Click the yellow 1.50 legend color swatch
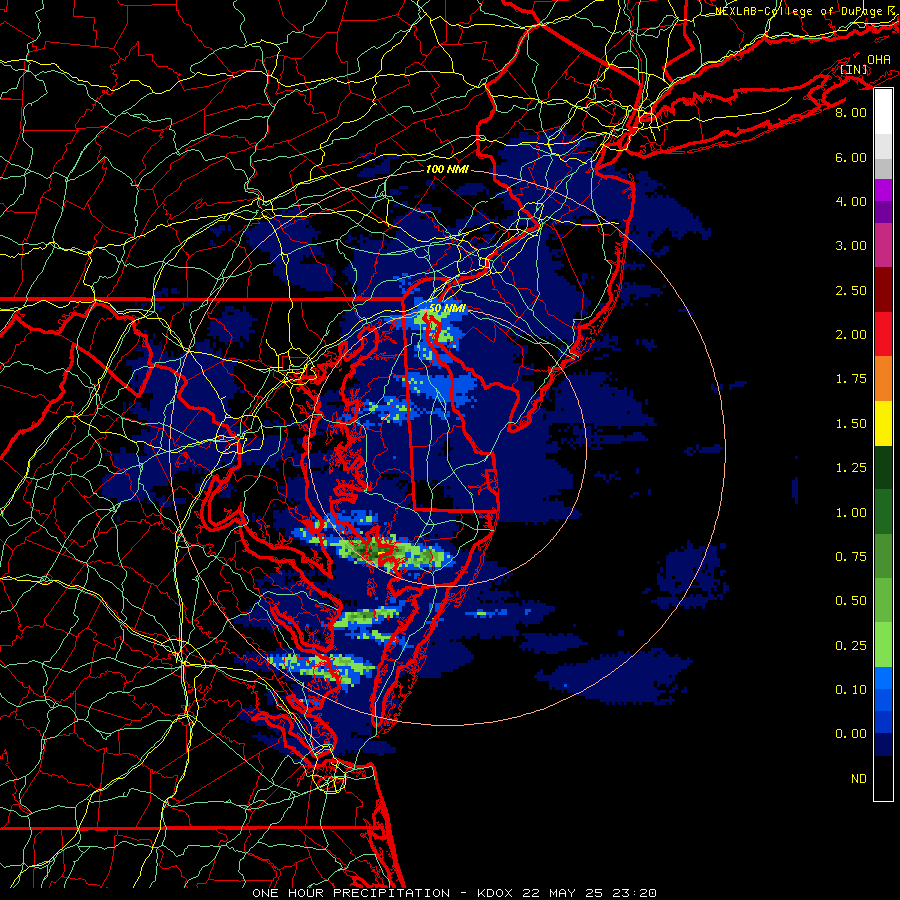The width and height of the screenshot is (900, 900). [883, 423]
